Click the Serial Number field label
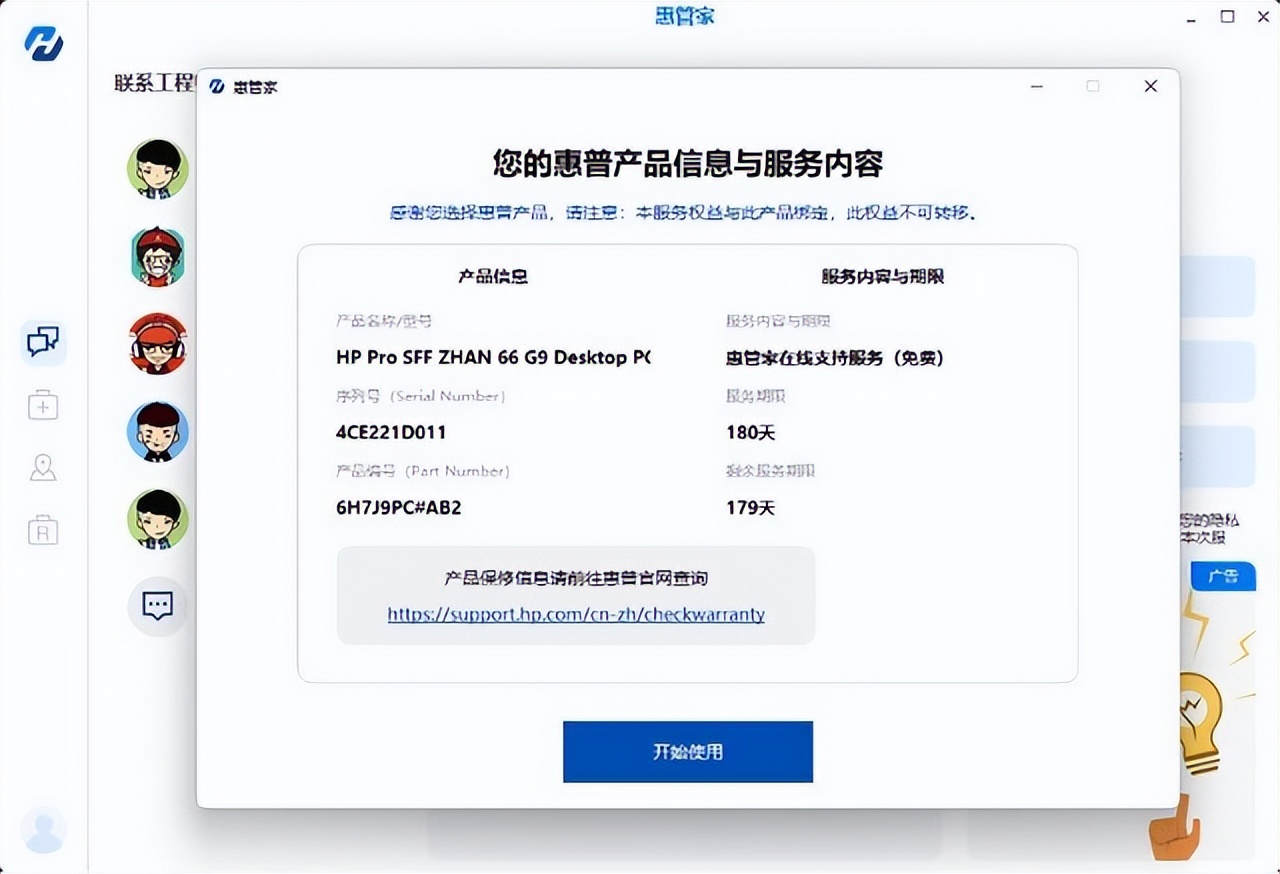 point(421,396)
